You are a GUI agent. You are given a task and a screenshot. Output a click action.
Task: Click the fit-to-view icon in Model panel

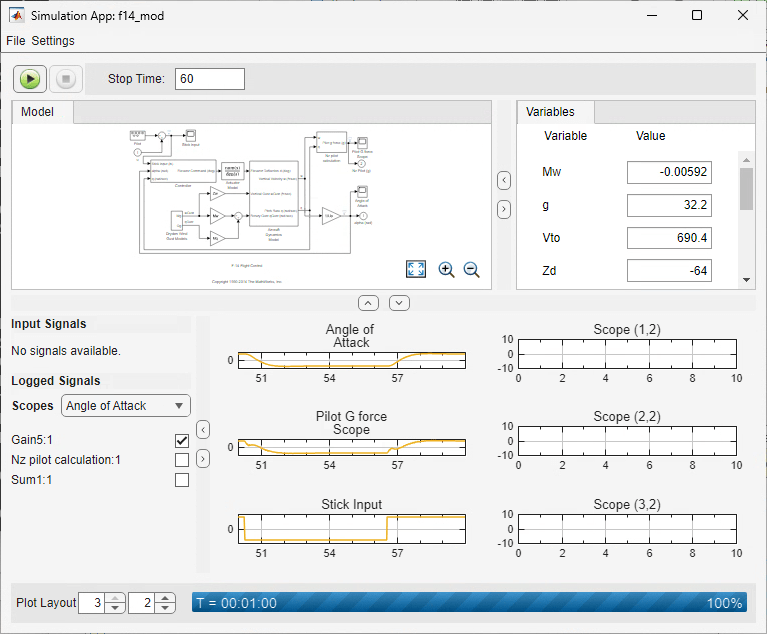tap(417, 269)
